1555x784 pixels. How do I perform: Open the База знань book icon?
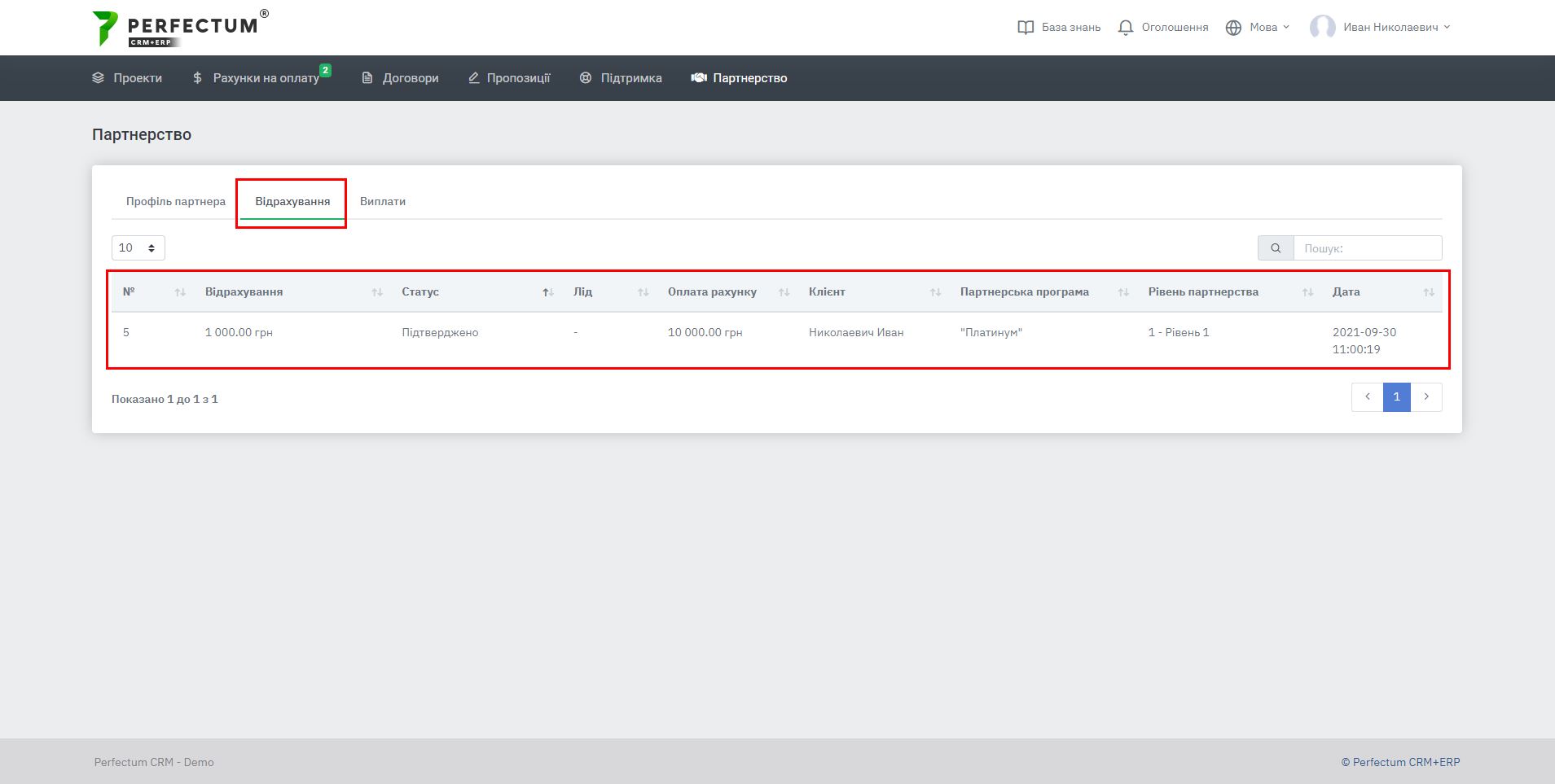1026,28
